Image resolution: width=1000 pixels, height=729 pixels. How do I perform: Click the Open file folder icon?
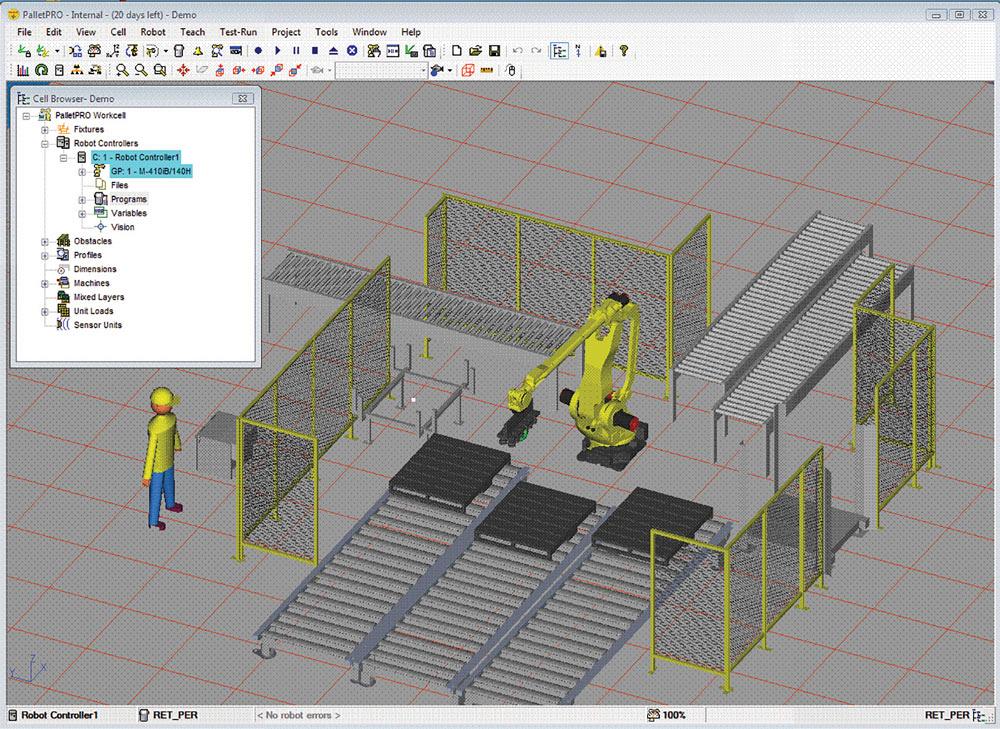(x=475, y=51)
